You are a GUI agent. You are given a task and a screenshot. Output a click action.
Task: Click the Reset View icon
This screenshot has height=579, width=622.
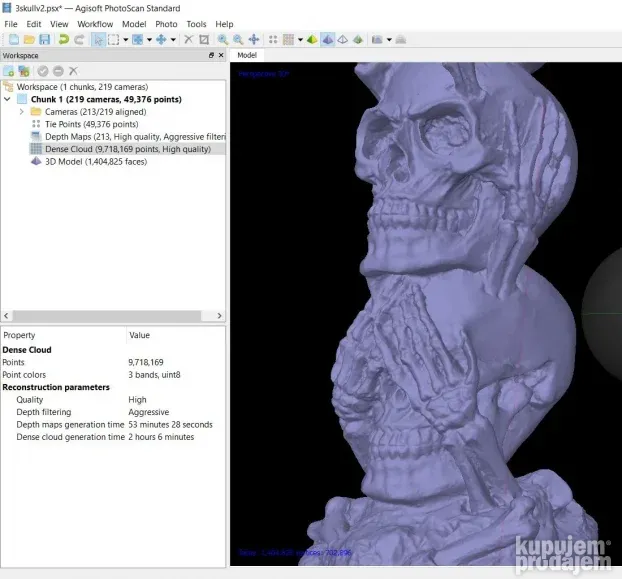(x=254, y=40)
